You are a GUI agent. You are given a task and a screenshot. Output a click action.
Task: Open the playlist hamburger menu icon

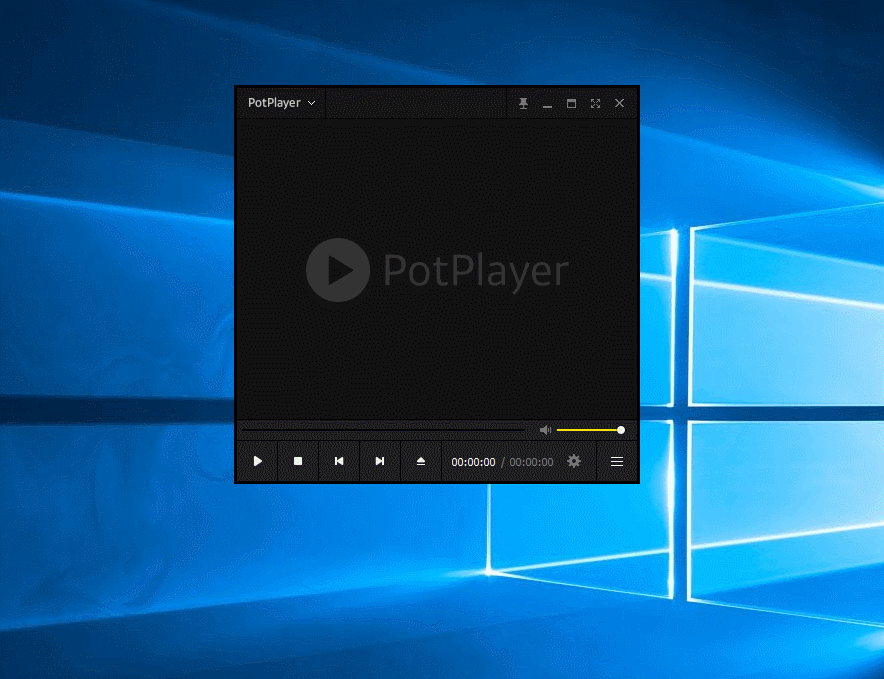617,462
